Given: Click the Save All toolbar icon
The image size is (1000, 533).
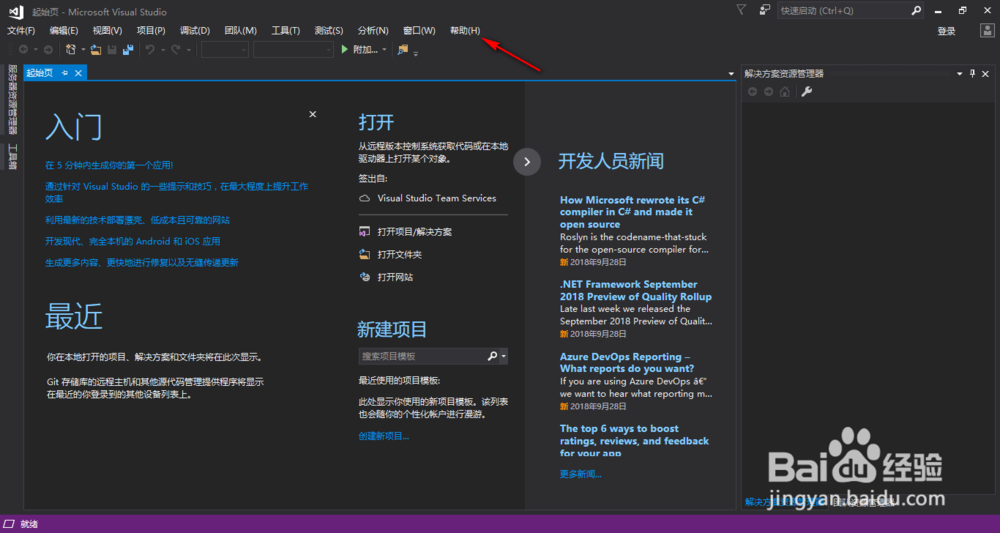Looking at the screenshot, I should click(127, 49).
